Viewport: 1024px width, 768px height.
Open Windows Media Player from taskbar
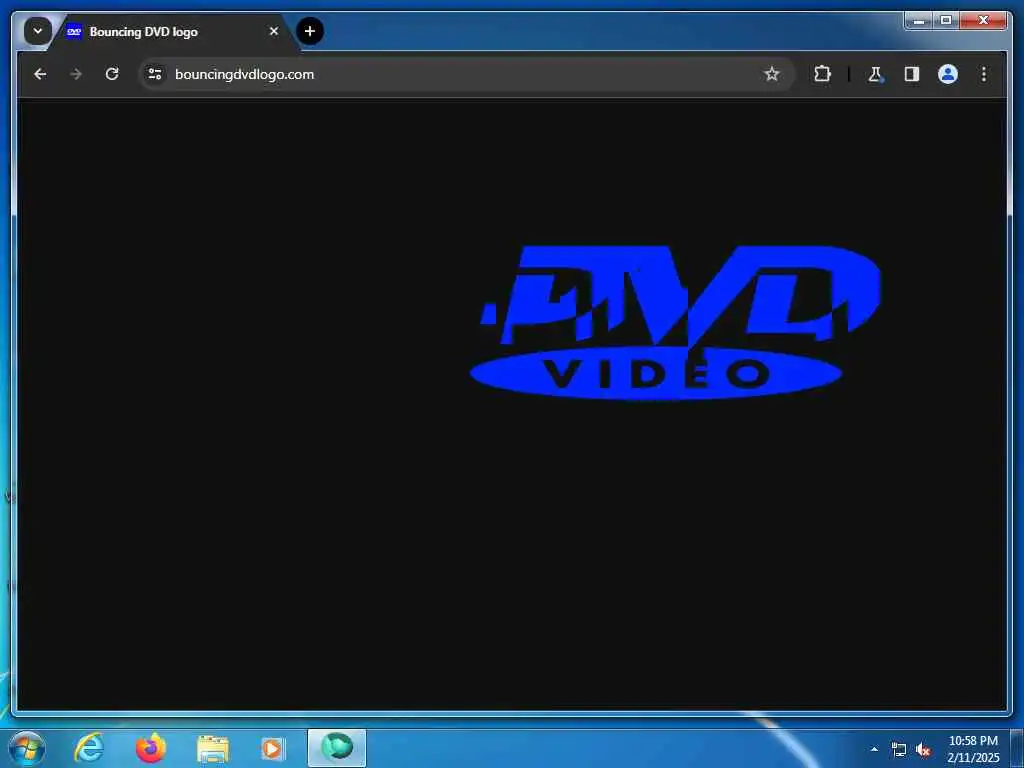click(x=272, y=748)
